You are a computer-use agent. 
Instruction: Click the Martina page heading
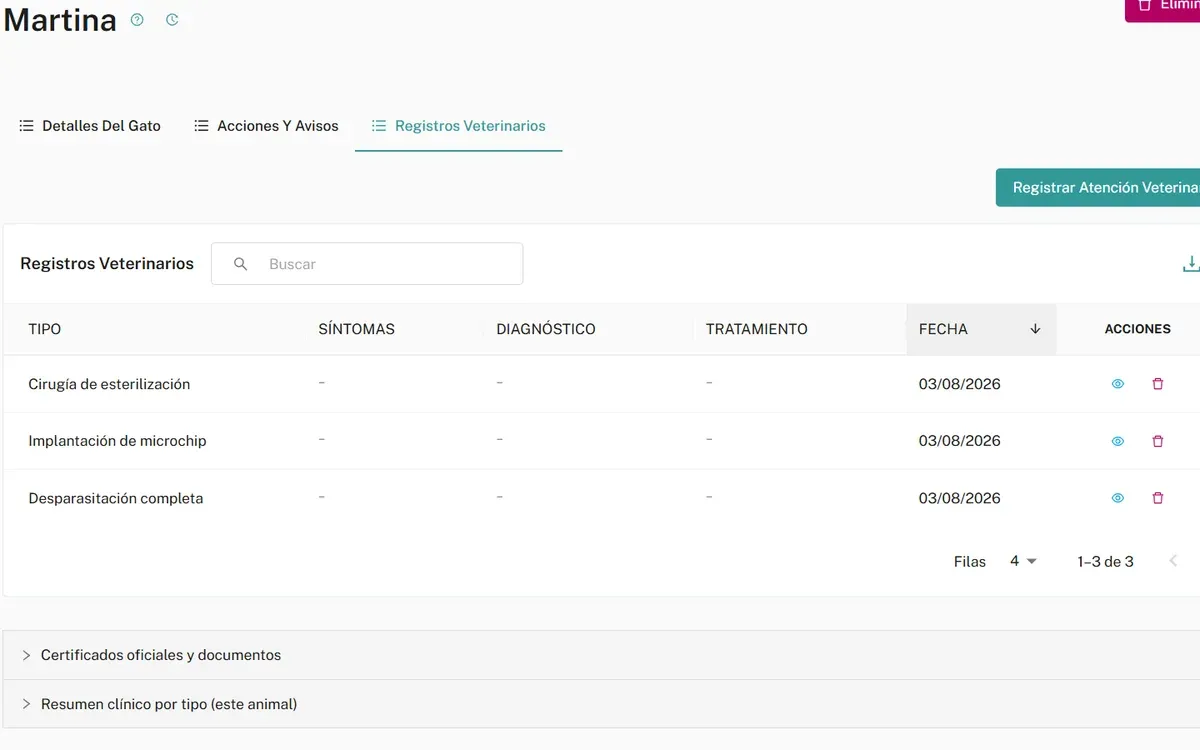60,20
